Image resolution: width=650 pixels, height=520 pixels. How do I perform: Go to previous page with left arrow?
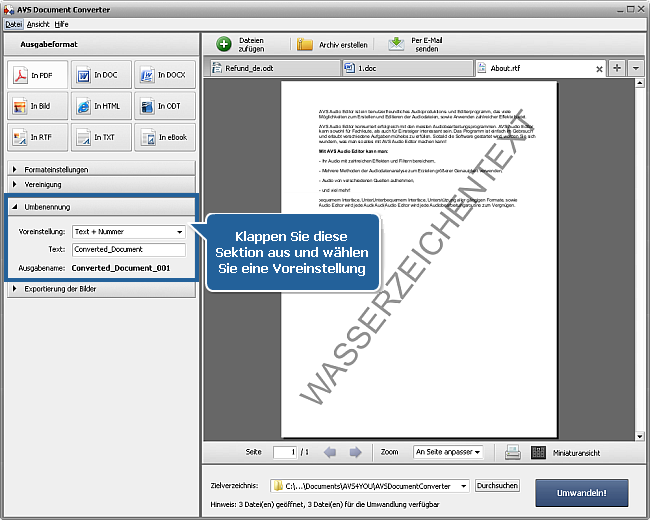[330, 452]
